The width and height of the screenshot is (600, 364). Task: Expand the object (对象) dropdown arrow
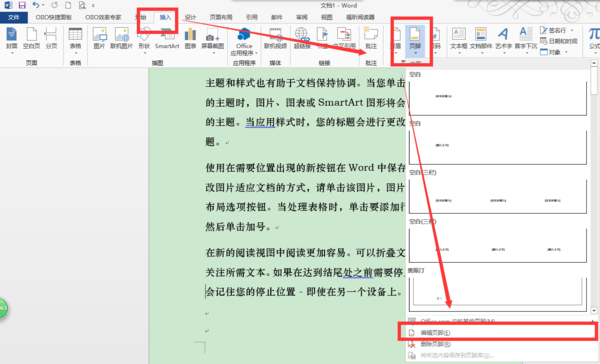[566, 52]
